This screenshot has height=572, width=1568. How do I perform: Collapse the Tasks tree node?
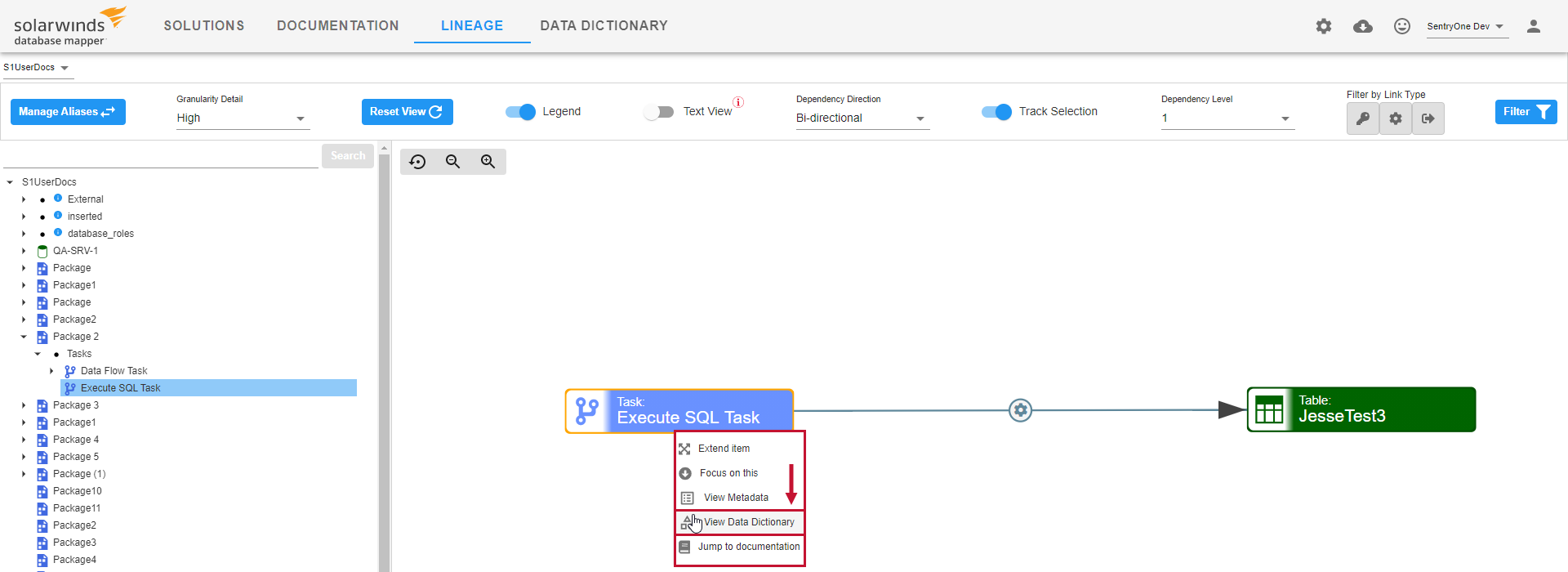[x=38, y=354]
